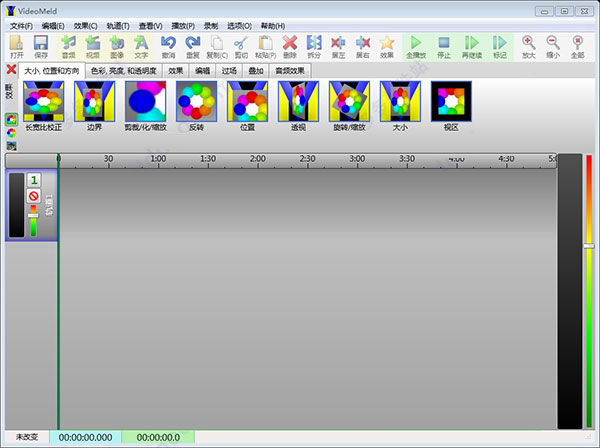Select the 长宽比校正 effect thumbnail
The image size is (600, 448).
pyautogui.click(x=44, y=101)
